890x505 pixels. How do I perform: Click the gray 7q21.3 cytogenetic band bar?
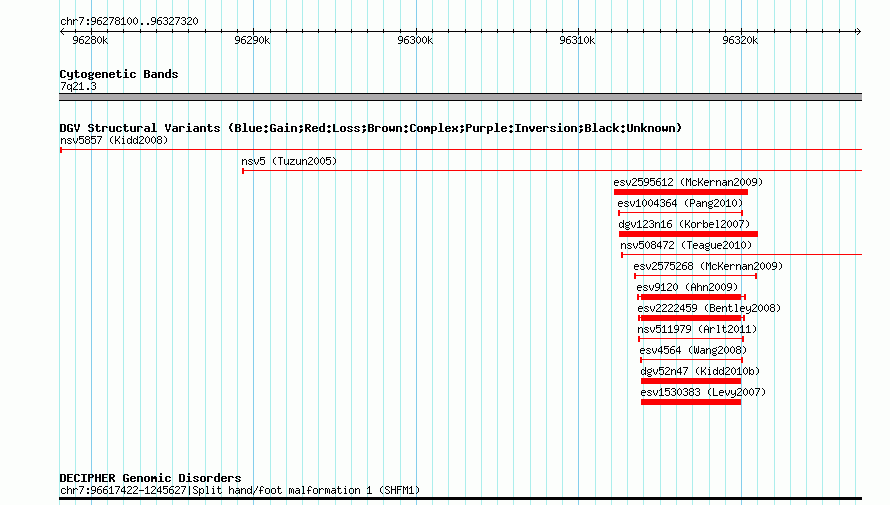click(460, 97)
